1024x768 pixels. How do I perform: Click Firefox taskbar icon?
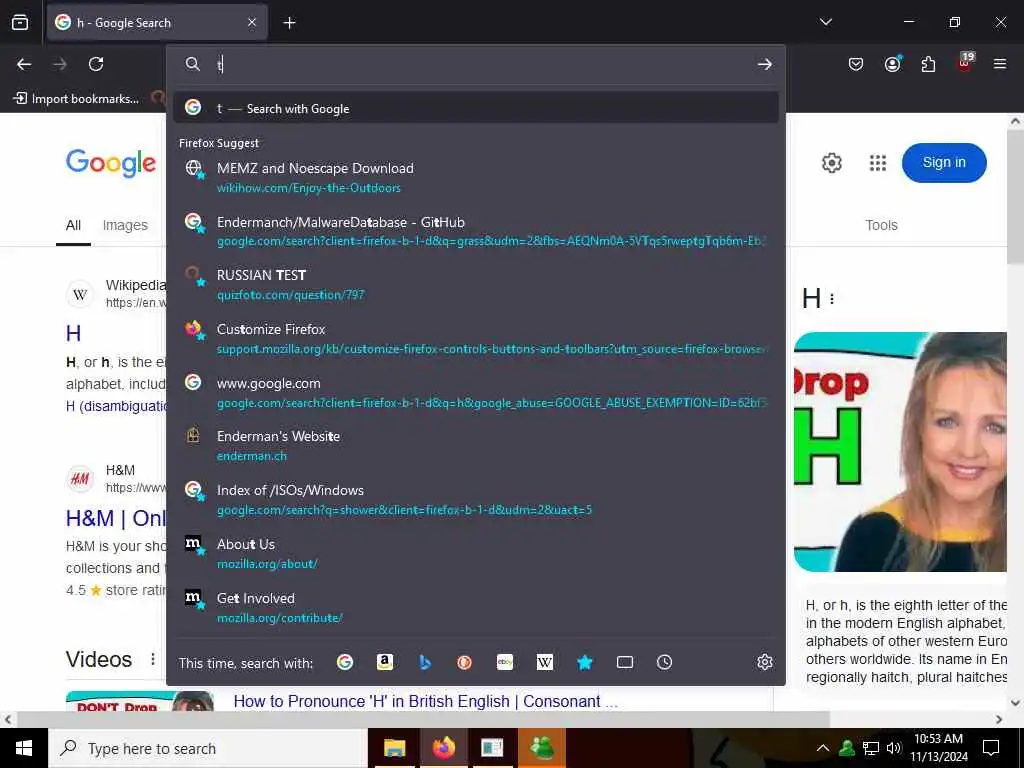443,748
